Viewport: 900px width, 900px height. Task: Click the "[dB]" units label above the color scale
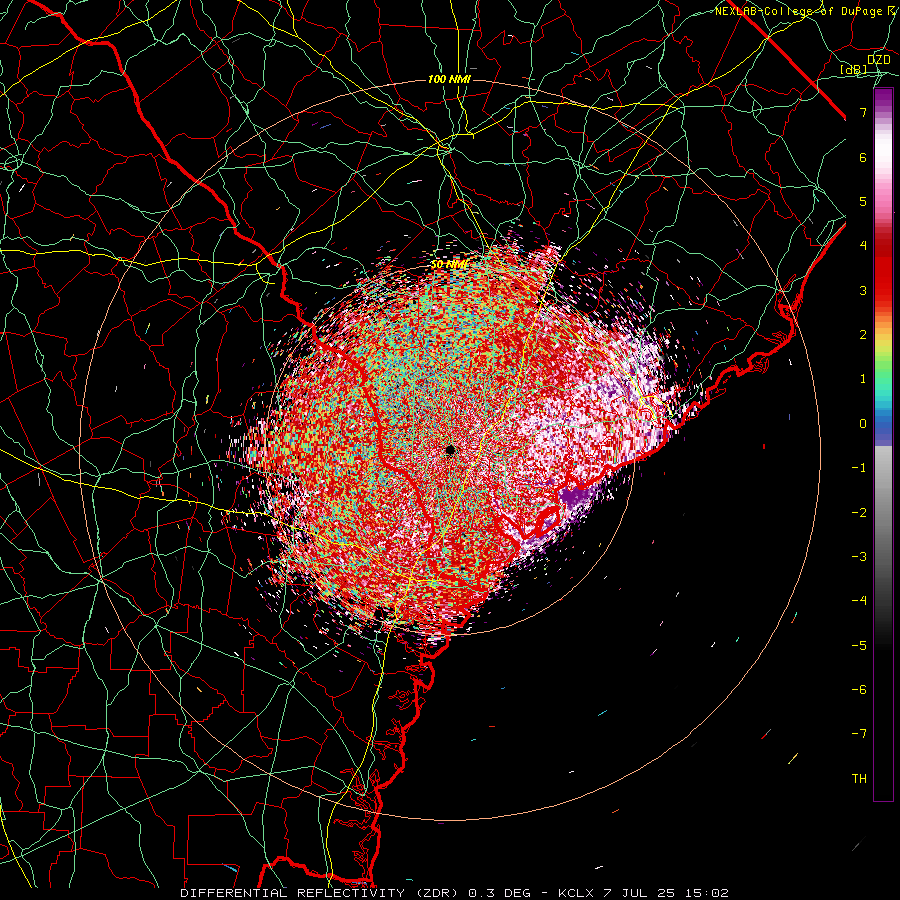point(854,69)
